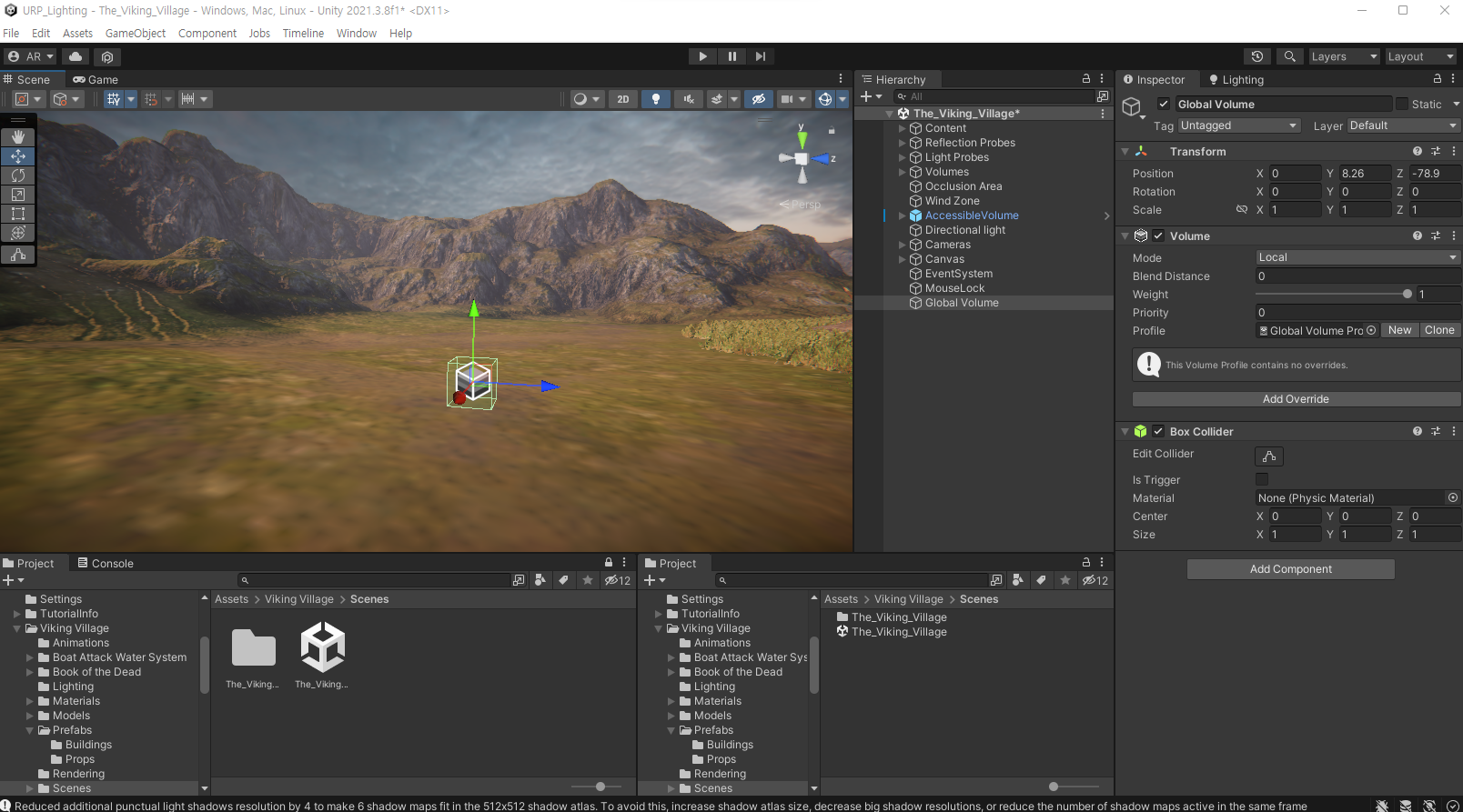
Task: Click the Clone profile button
Action: click(1439, 330)
